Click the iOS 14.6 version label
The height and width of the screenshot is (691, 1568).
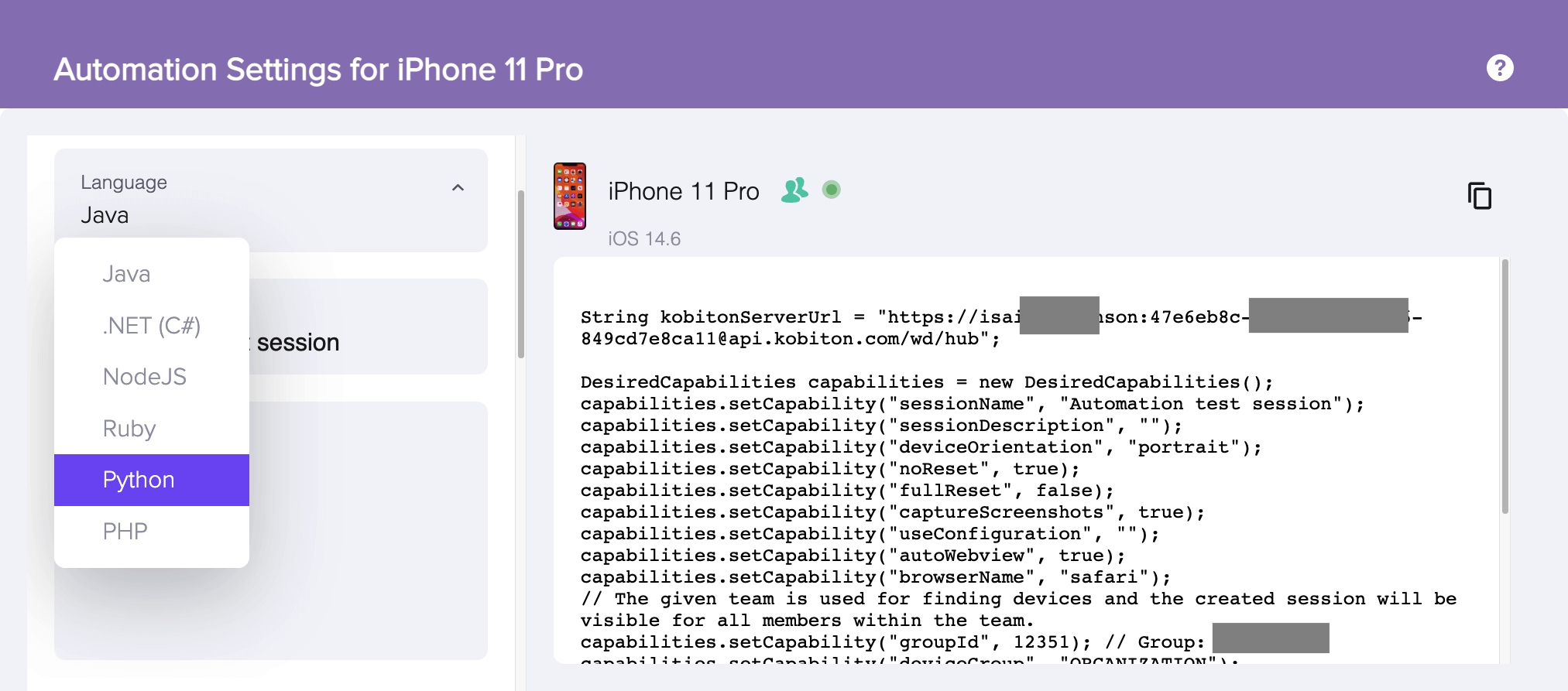point(644,239)
